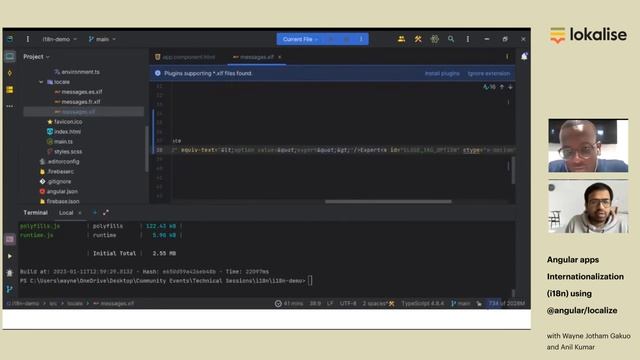Click Install plugins link

click(x=442, y=73)
